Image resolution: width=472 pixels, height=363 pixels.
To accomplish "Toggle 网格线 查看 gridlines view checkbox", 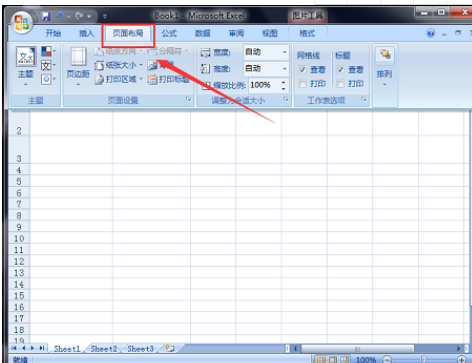I will tap(302, 69).
